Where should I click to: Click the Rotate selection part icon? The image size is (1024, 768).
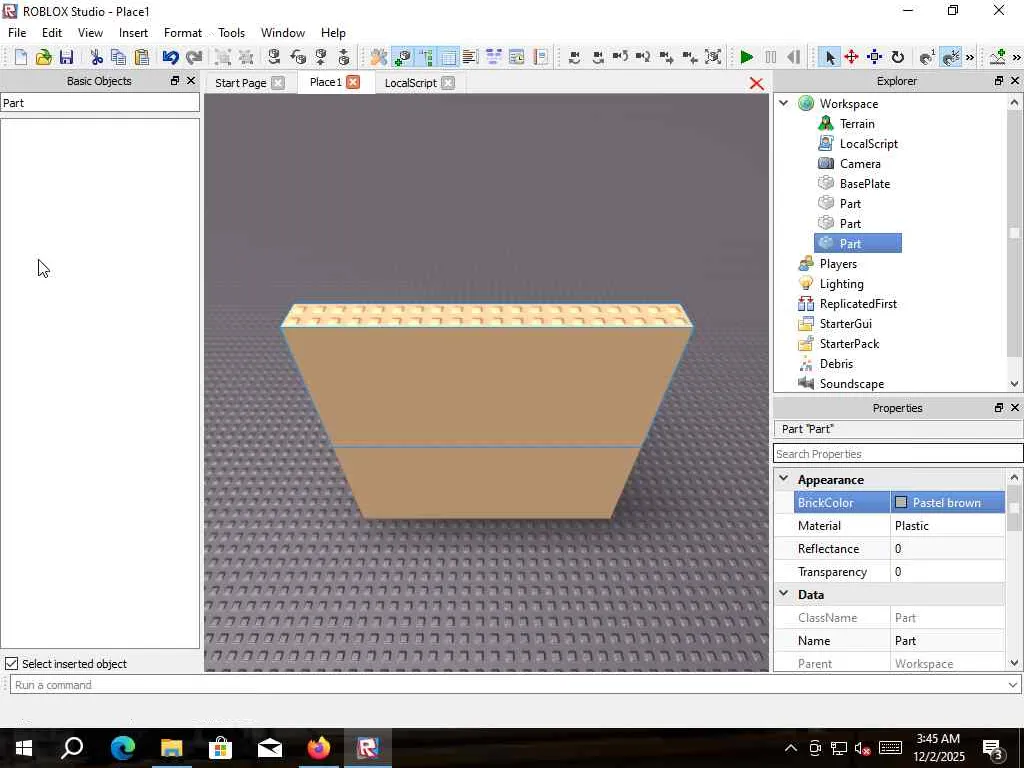click(274, 57)
